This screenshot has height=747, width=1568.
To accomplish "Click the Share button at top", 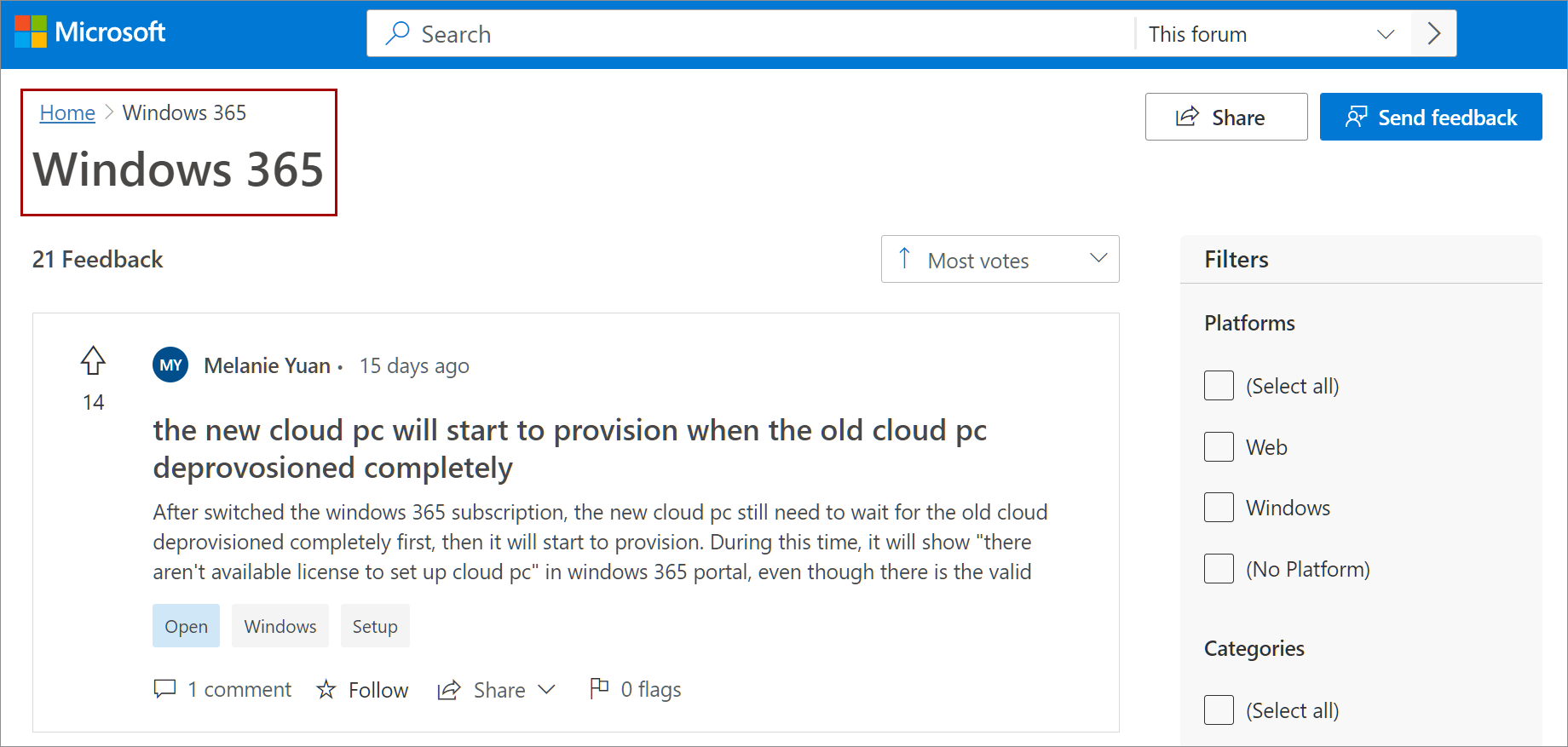I will pos(1226,117).
